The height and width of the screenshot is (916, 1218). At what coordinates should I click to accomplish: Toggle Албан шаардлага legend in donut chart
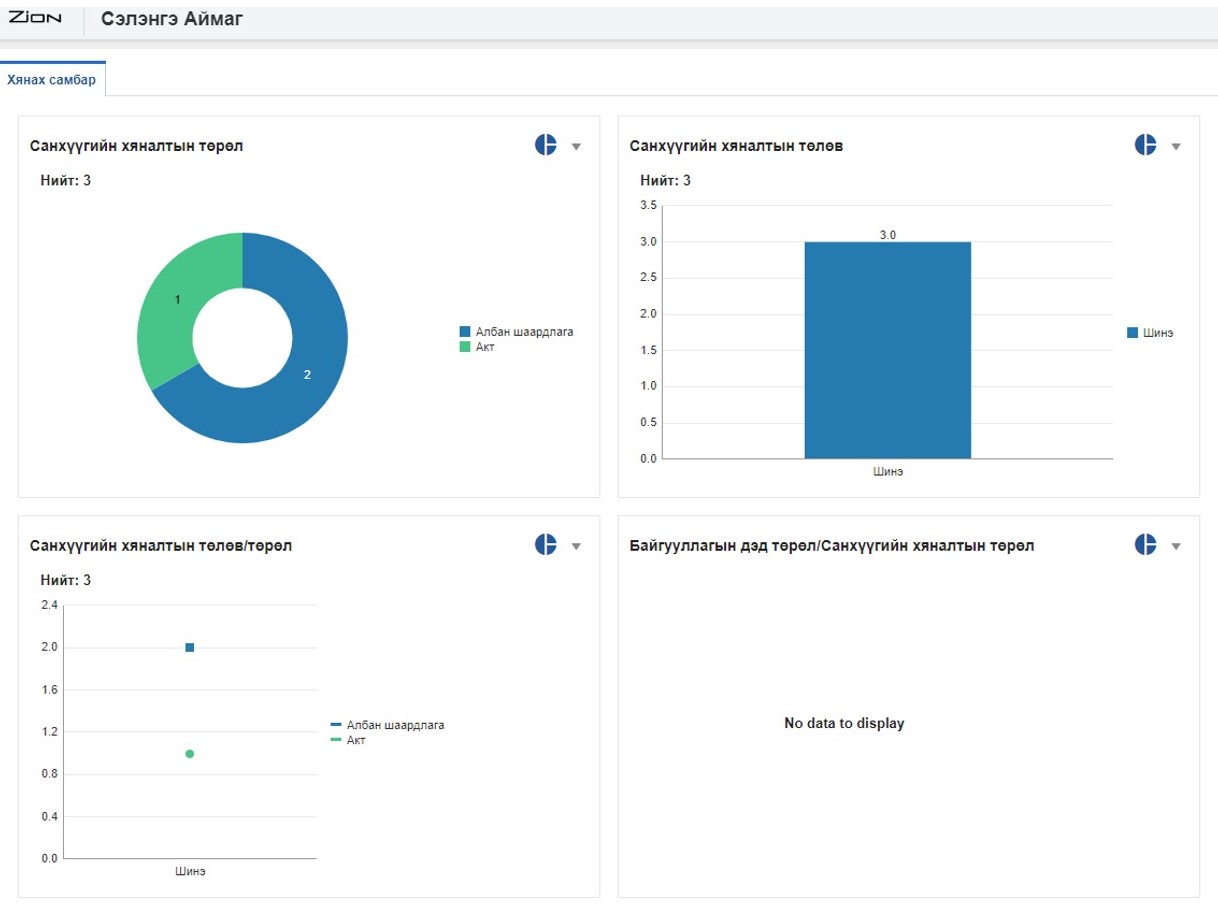pos(516,332)
